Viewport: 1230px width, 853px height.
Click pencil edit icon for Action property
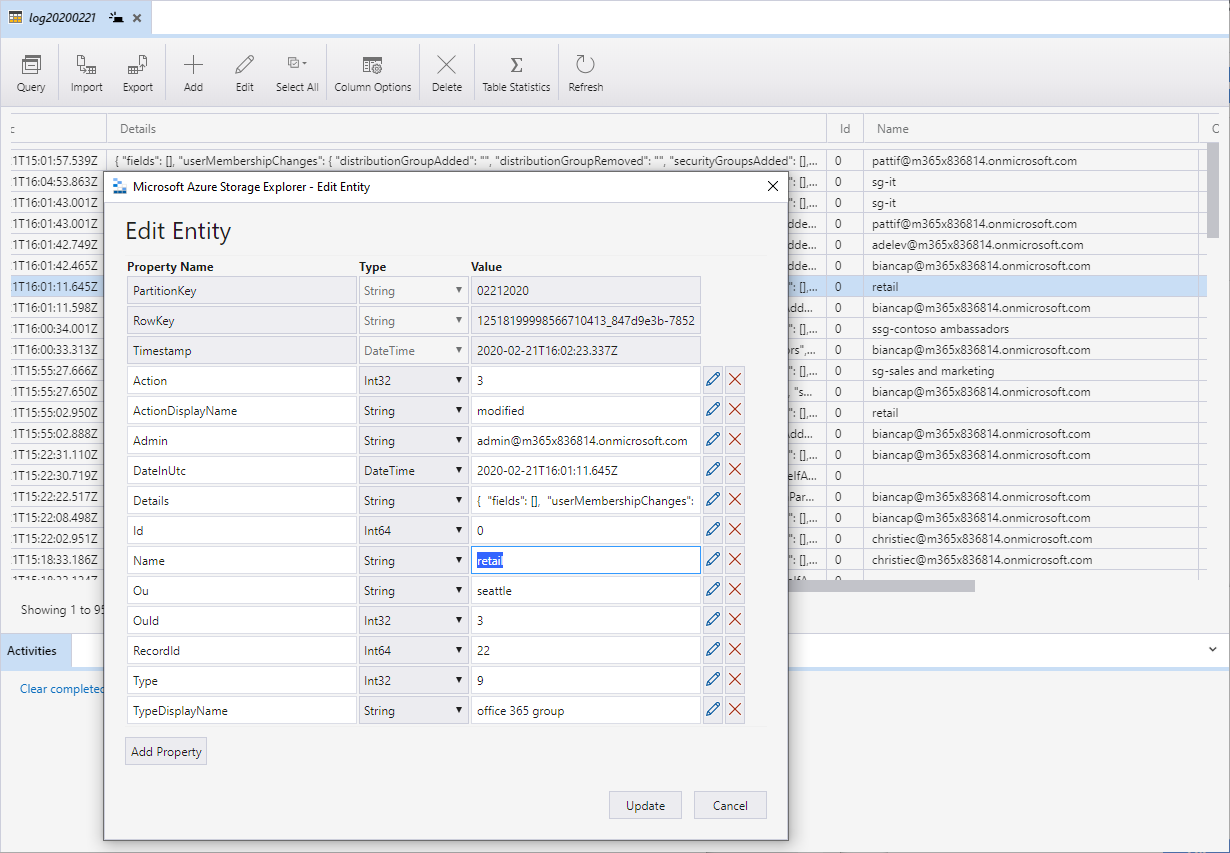tap(713, 380)
